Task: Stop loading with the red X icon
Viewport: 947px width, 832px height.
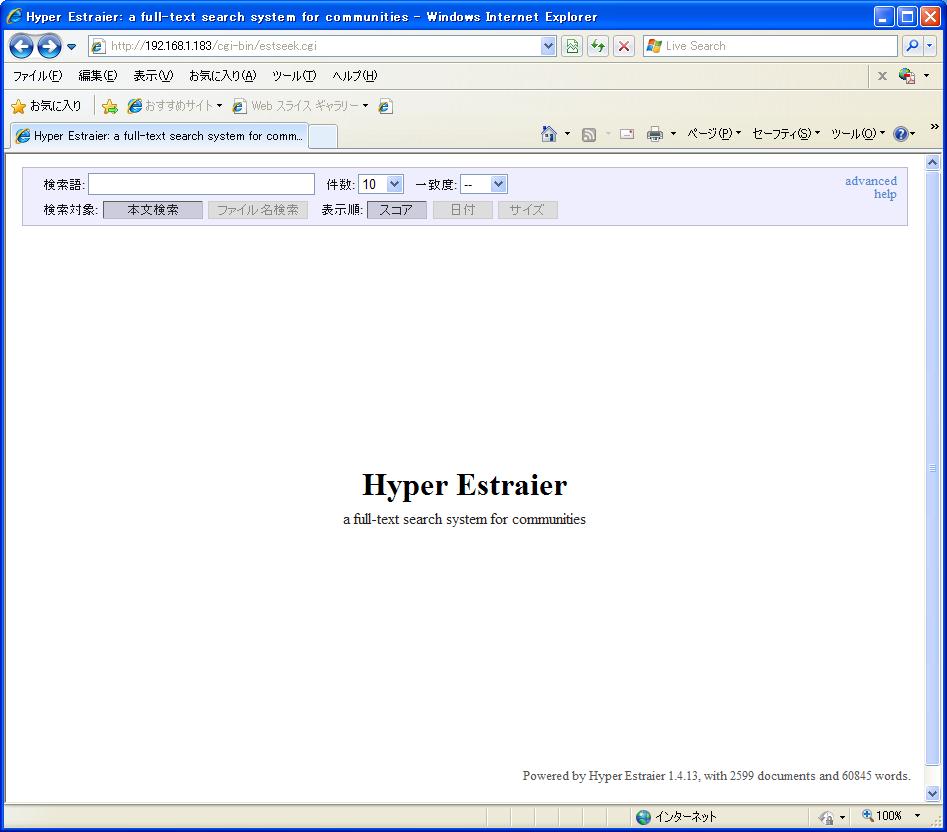Action: (624, 46)
